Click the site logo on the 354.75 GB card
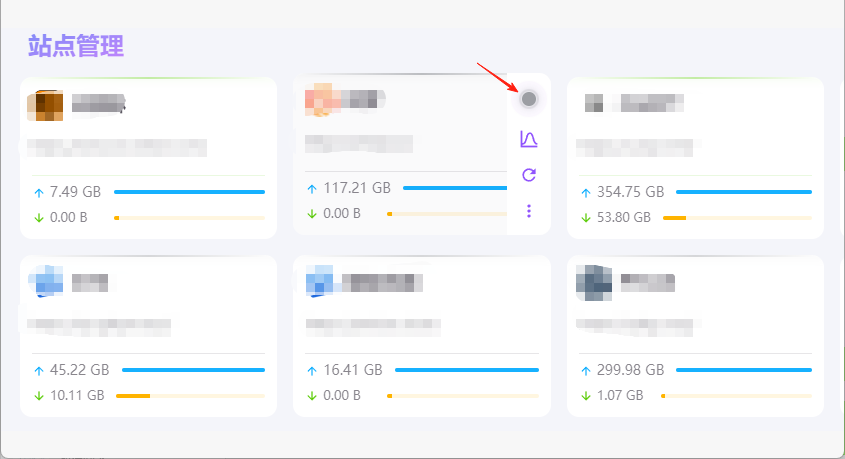Viewport: 845px width, 459px height. tap(594, 103)
